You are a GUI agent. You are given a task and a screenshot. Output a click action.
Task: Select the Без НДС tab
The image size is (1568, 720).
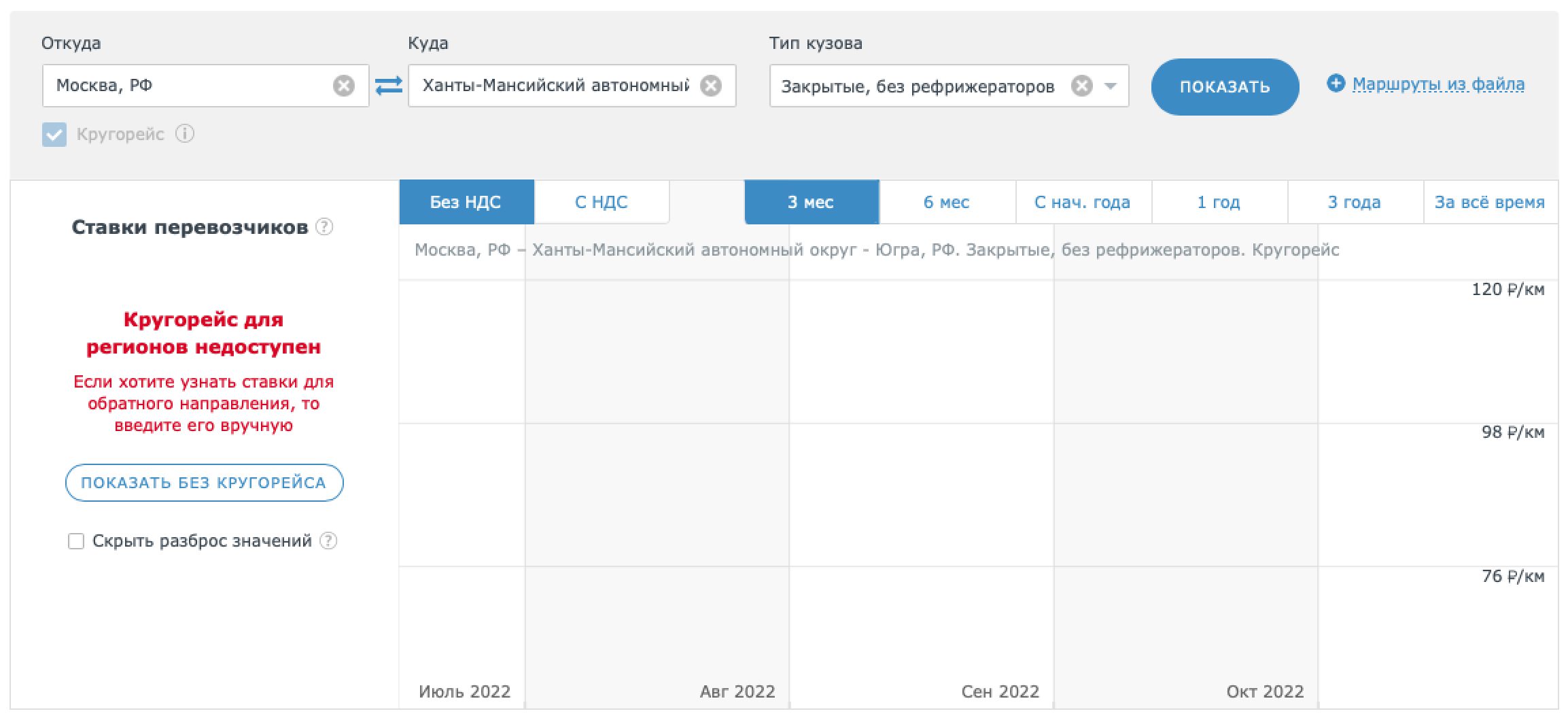pos(466,202)
